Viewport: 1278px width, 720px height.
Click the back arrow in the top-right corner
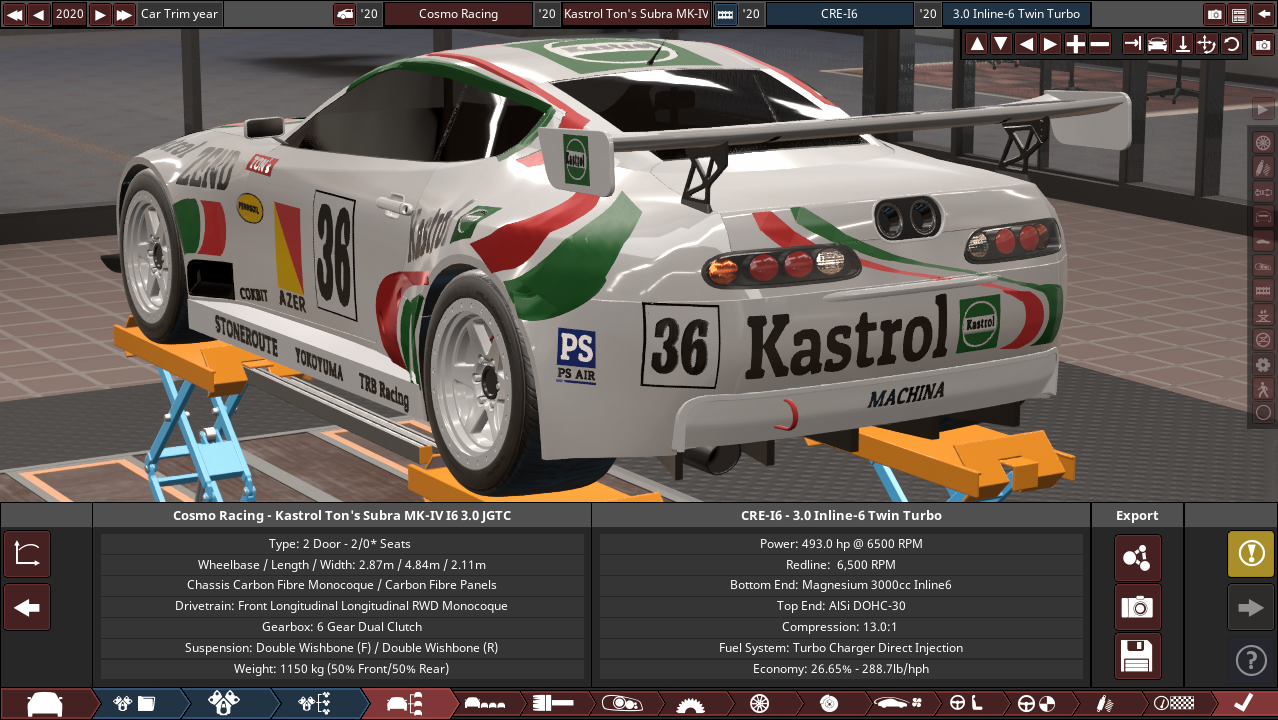click(1263, 14)
